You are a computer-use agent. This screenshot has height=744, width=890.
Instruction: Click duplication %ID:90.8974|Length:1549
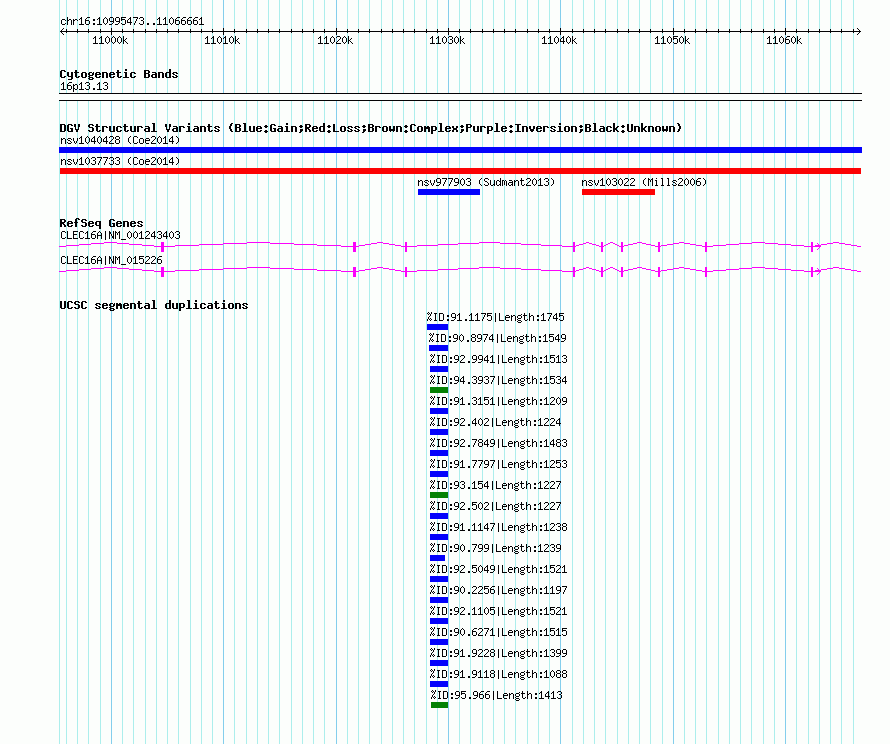click(x=497, y=338)
